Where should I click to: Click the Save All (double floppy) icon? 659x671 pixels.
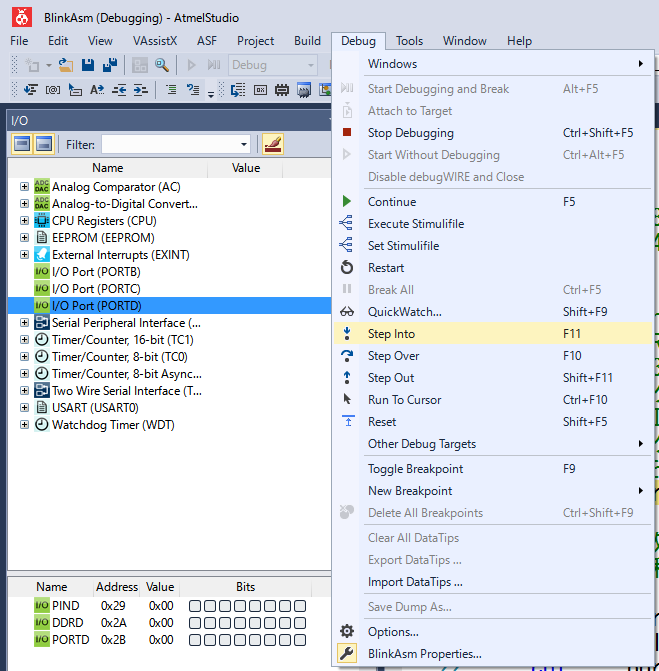click(x=110, y=65)
